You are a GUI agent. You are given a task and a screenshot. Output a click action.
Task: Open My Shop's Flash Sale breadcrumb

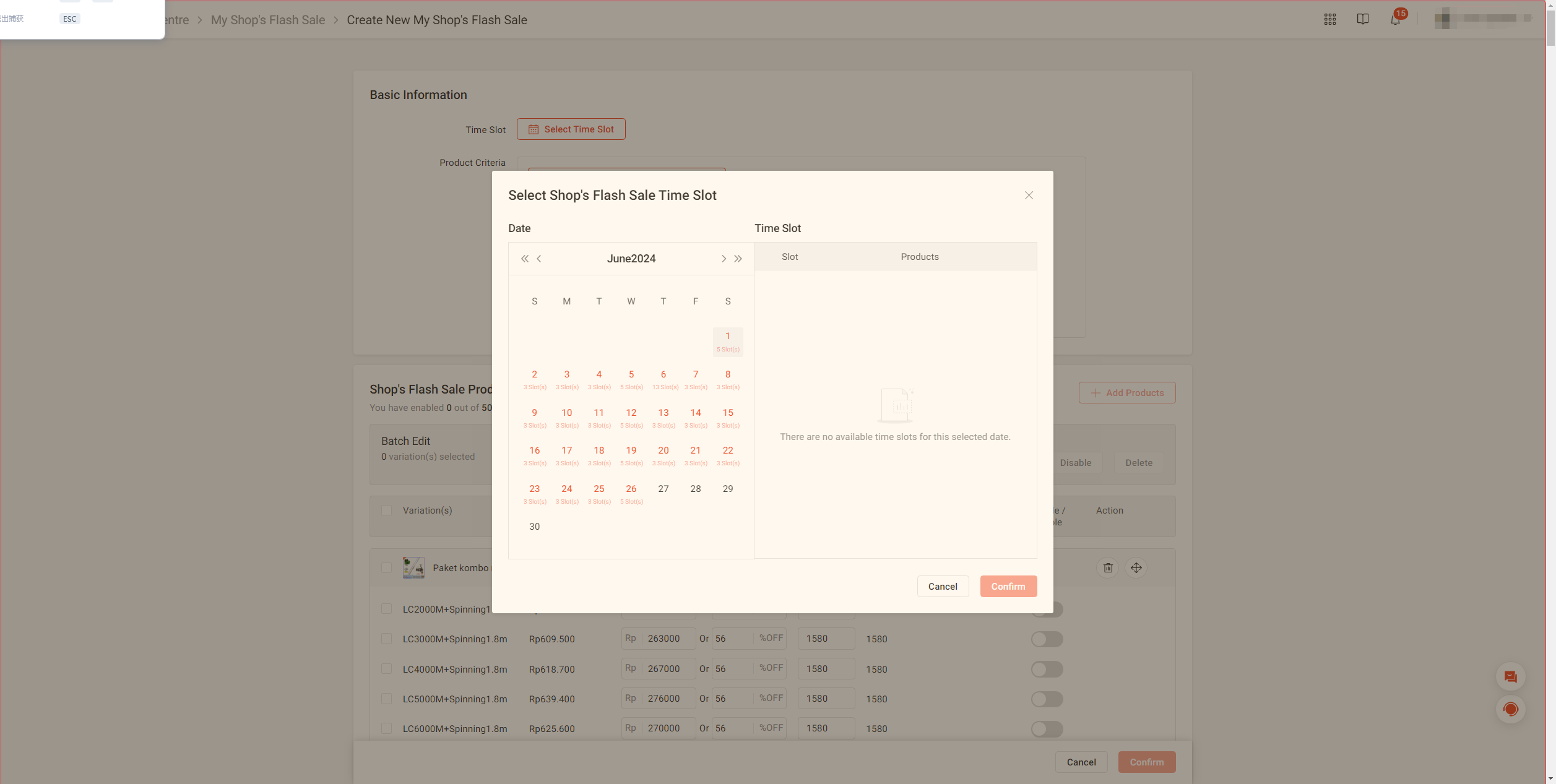[267, 20]
